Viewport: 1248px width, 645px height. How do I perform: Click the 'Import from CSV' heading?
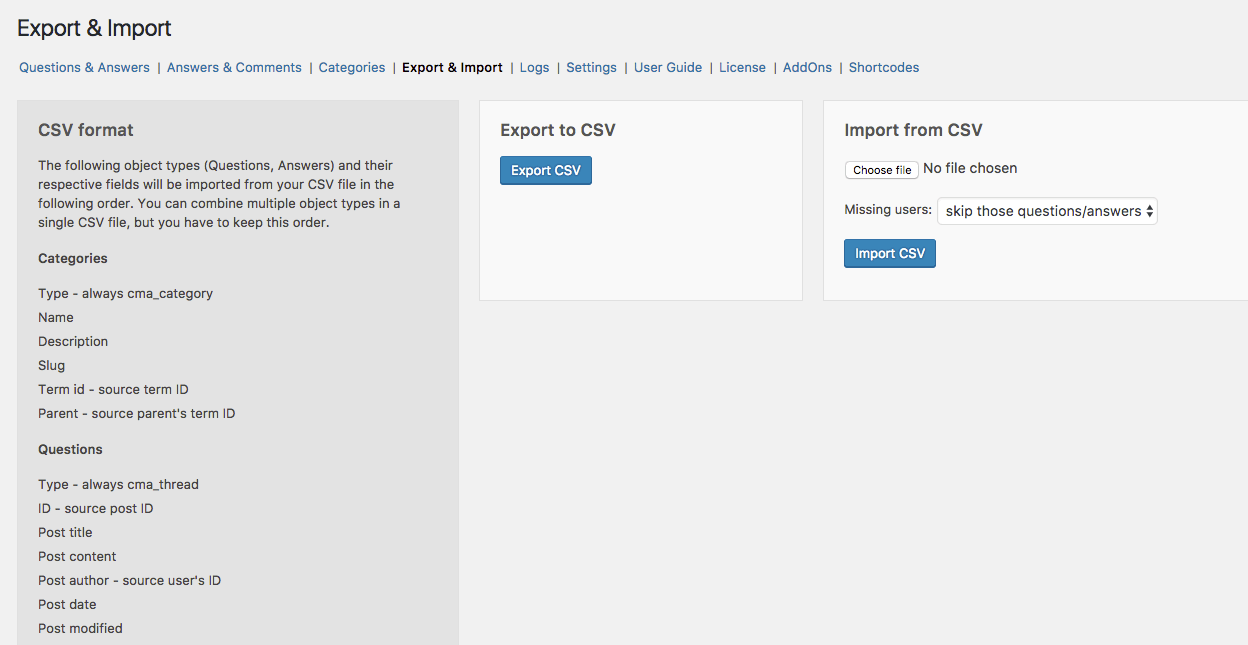pyautogui.click(x=913, y=130)
